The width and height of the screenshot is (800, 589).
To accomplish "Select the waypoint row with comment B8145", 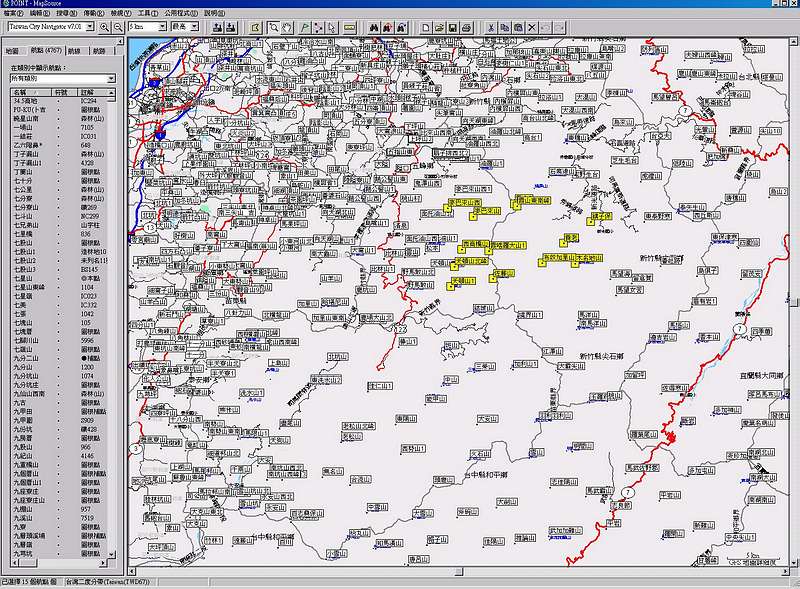I will [60, 269].
